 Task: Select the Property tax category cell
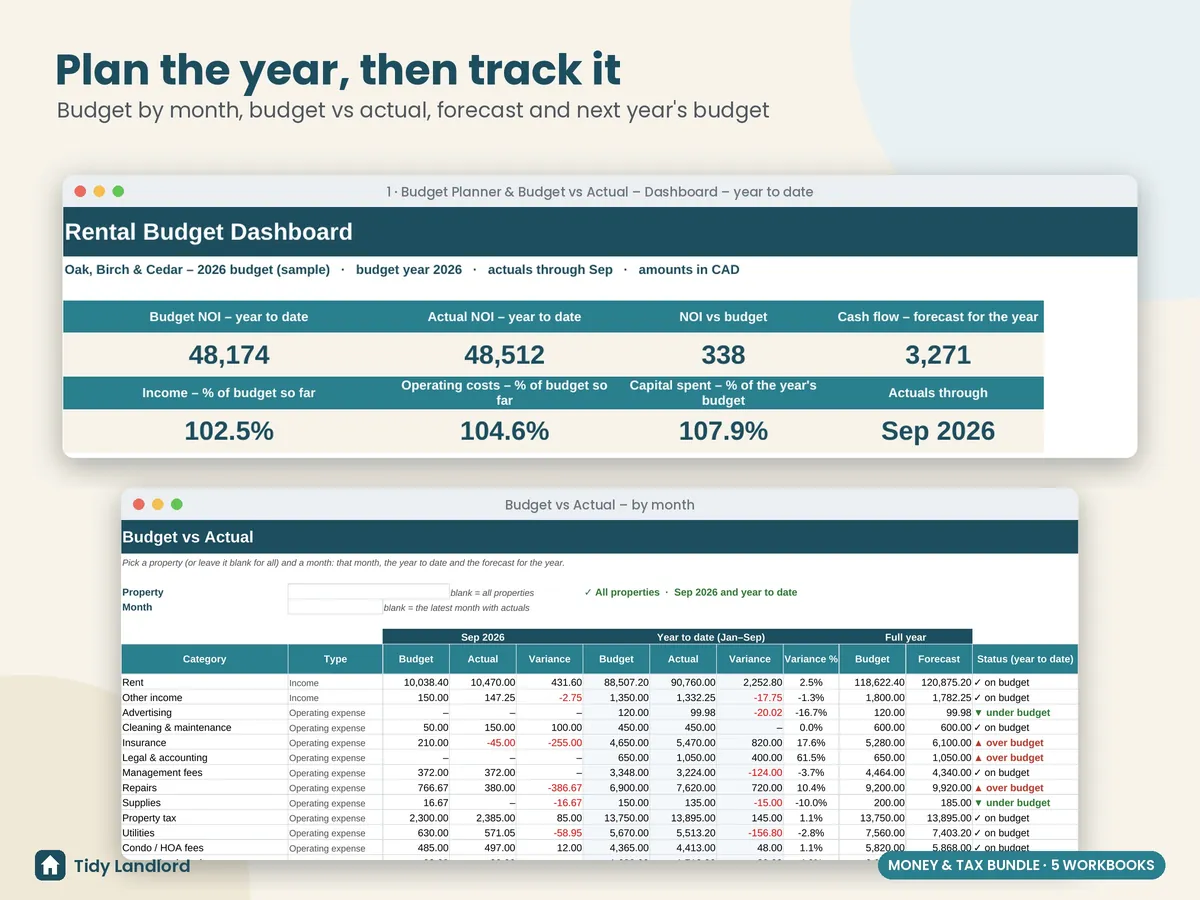(204, 818)
